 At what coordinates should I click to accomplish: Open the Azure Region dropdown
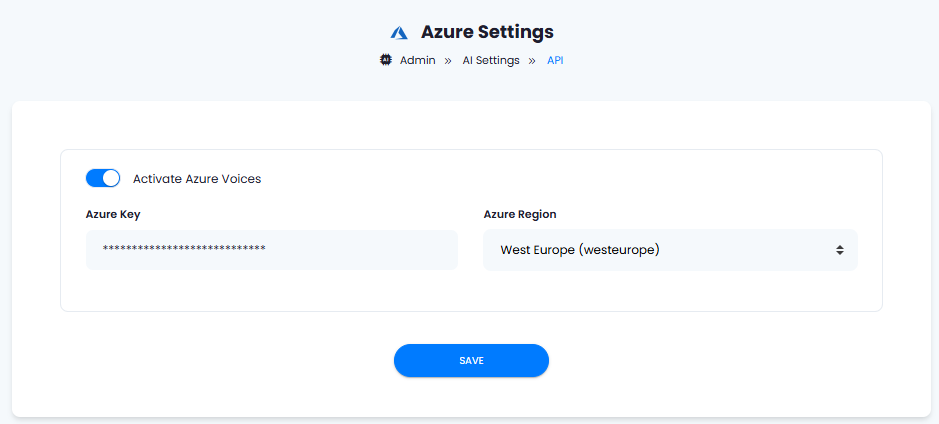click(x=670, y=250)
